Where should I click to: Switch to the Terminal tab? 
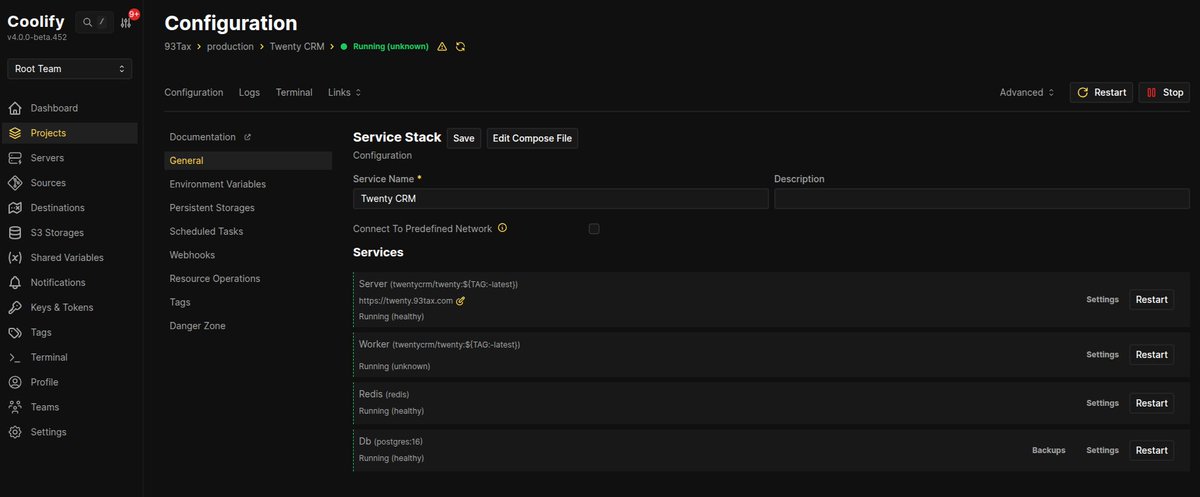(x=294, y=92)
